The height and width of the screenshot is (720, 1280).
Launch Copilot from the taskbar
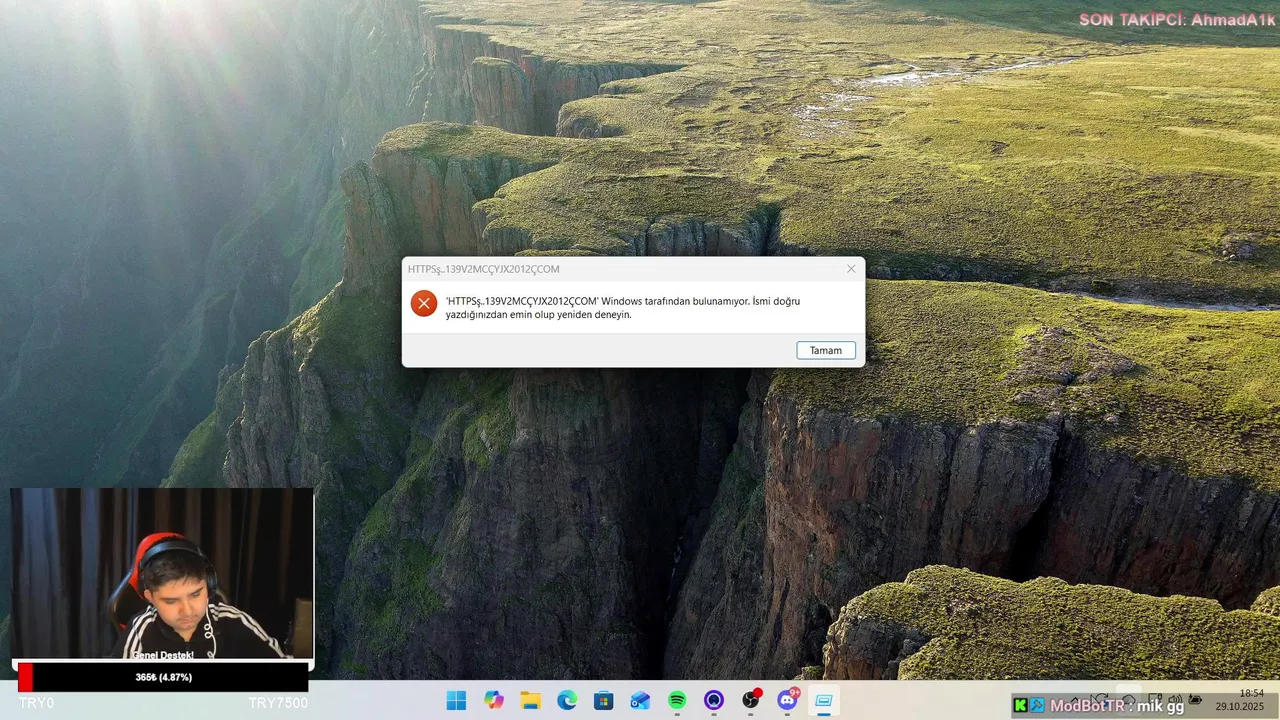coord(494,701)
